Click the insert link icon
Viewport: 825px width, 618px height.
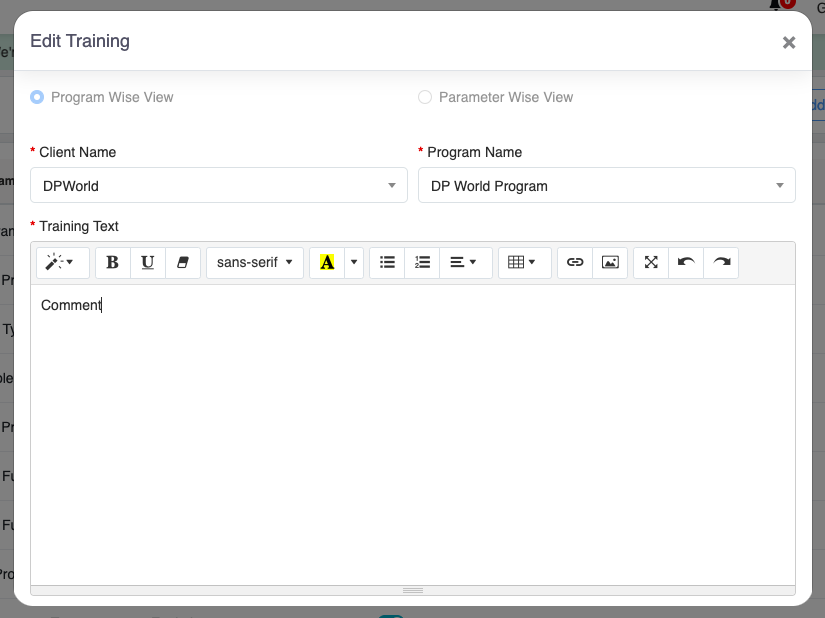575,262
